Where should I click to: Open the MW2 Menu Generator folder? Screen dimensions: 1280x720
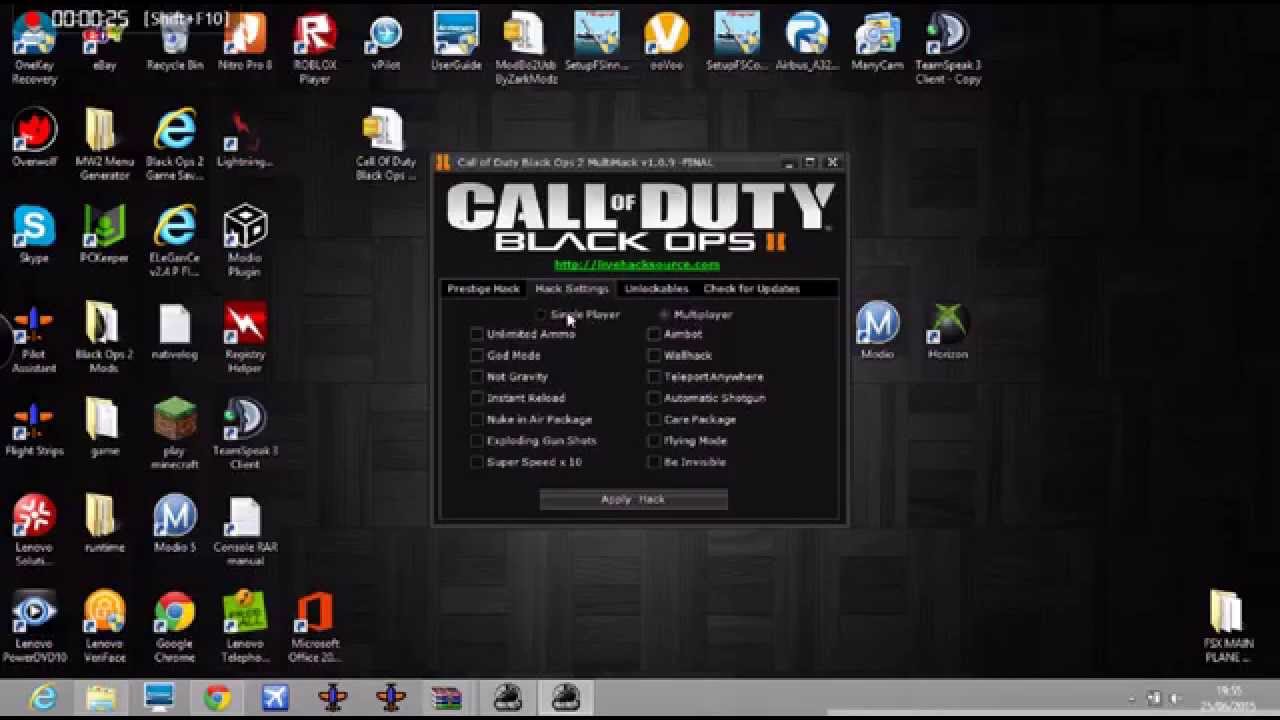pos(104,145)
